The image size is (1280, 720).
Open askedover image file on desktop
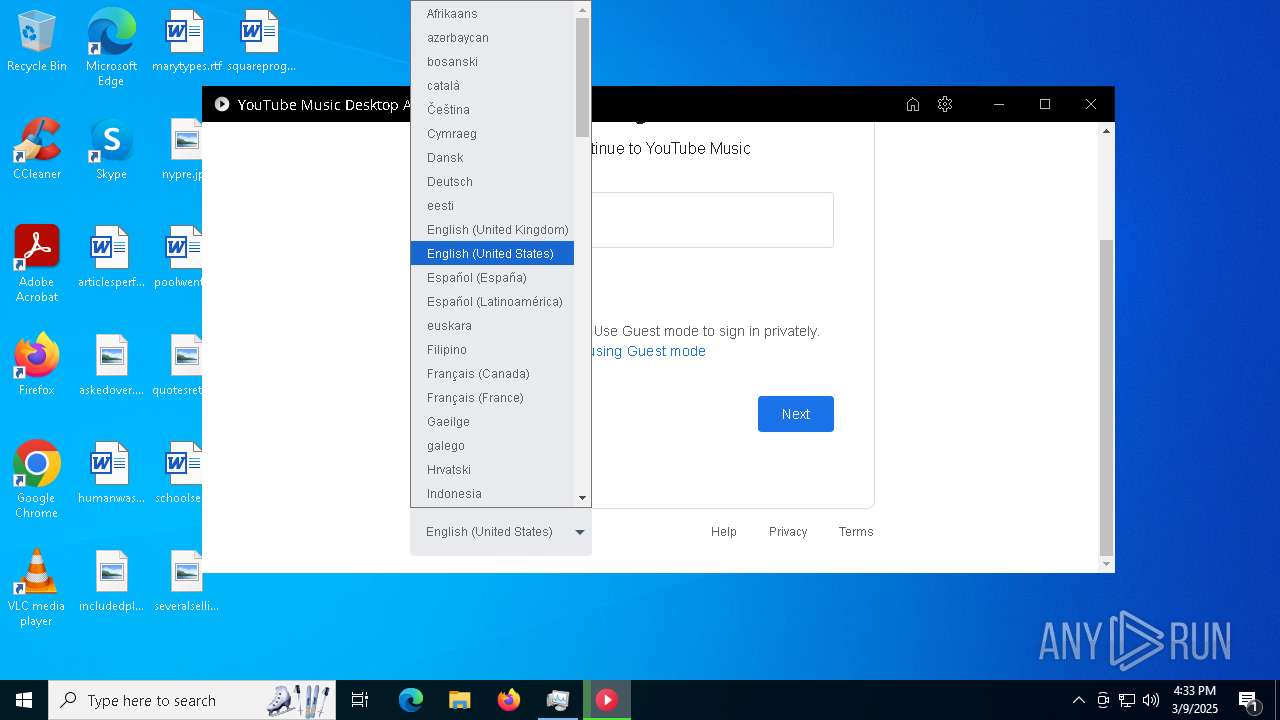click(x=111, y=366)
